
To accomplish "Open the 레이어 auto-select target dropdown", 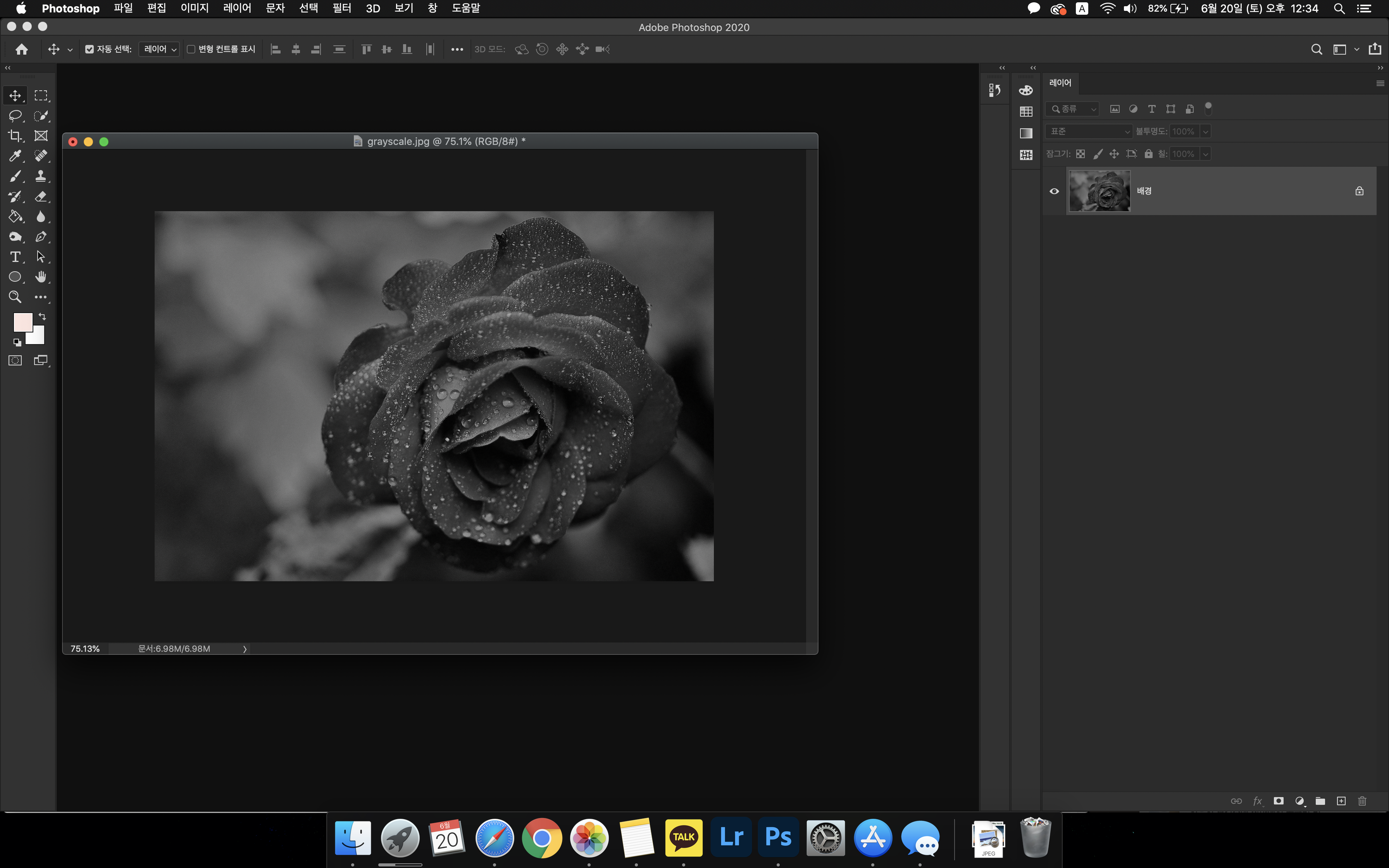I will 160,49.
